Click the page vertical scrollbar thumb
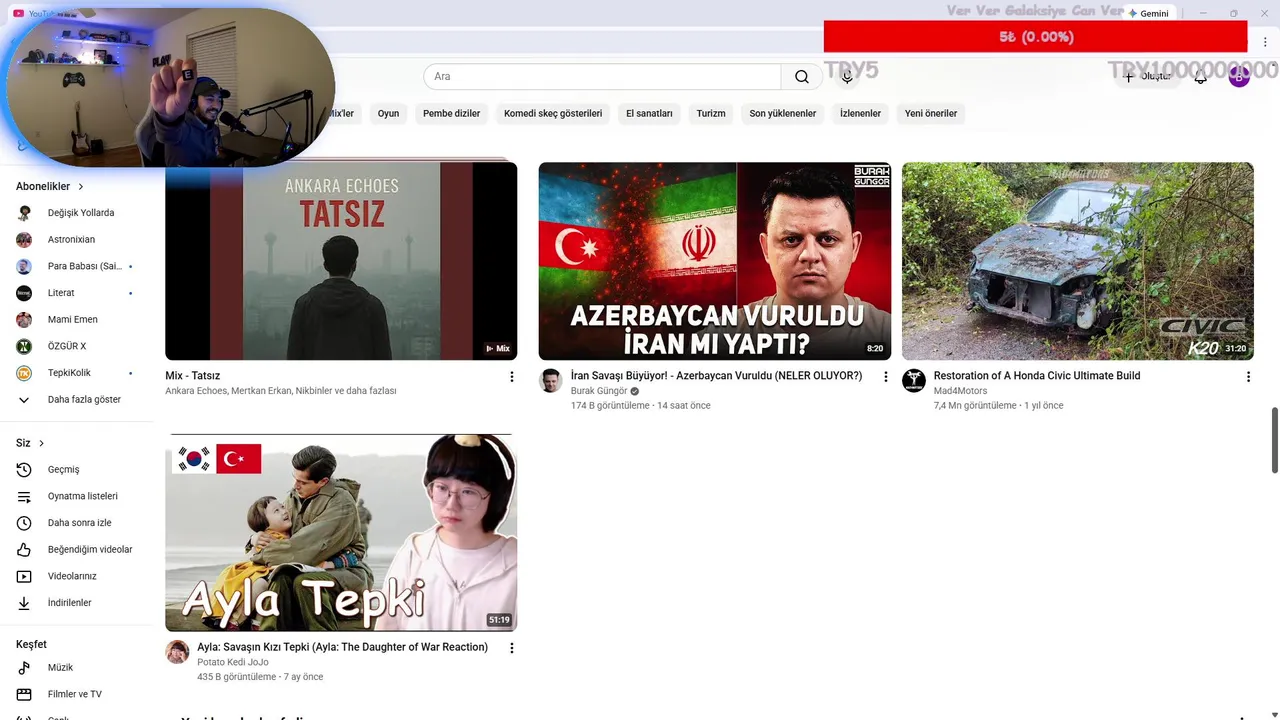The height and width of the screenshot is (720, 1280). (x=1274, y=440)
